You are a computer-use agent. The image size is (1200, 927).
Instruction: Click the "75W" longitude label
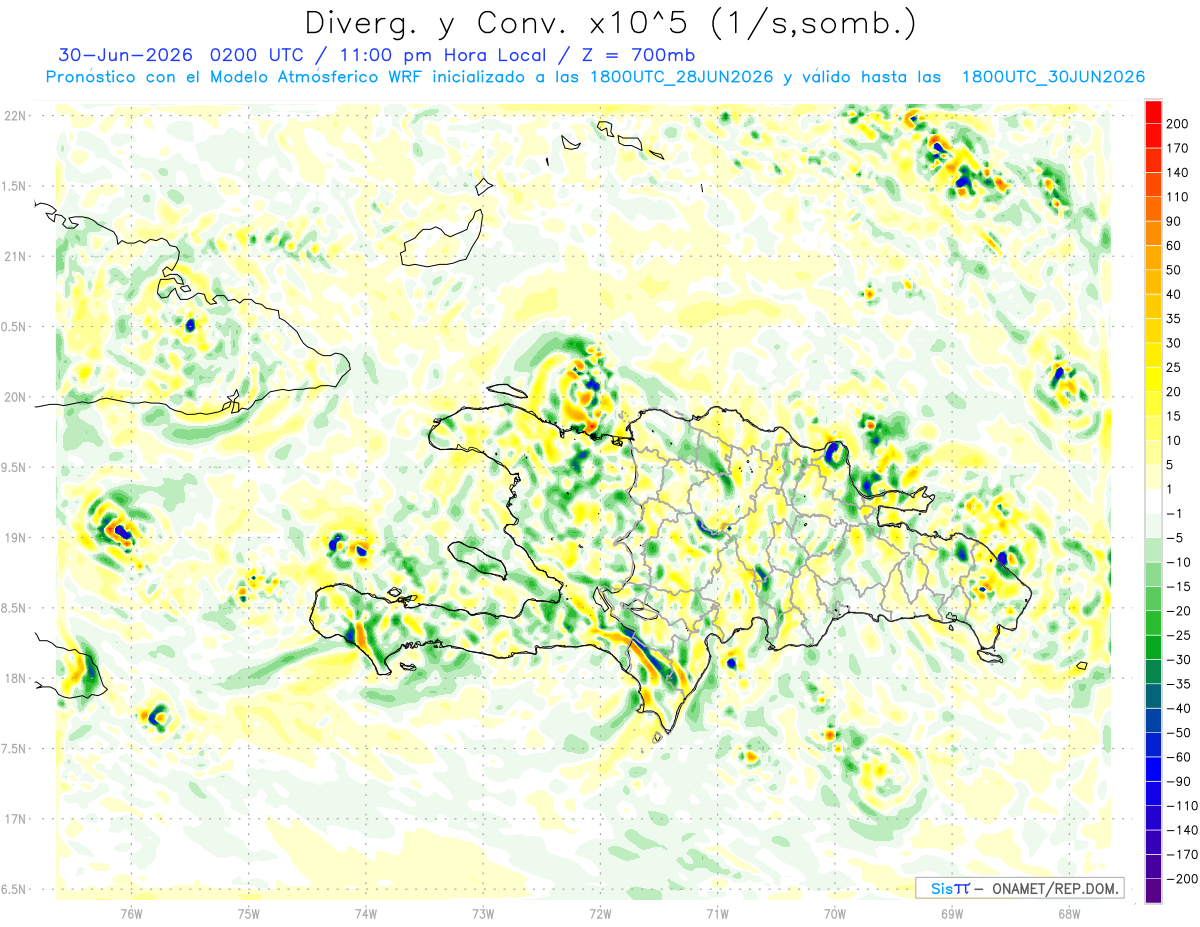coord(249,913)
